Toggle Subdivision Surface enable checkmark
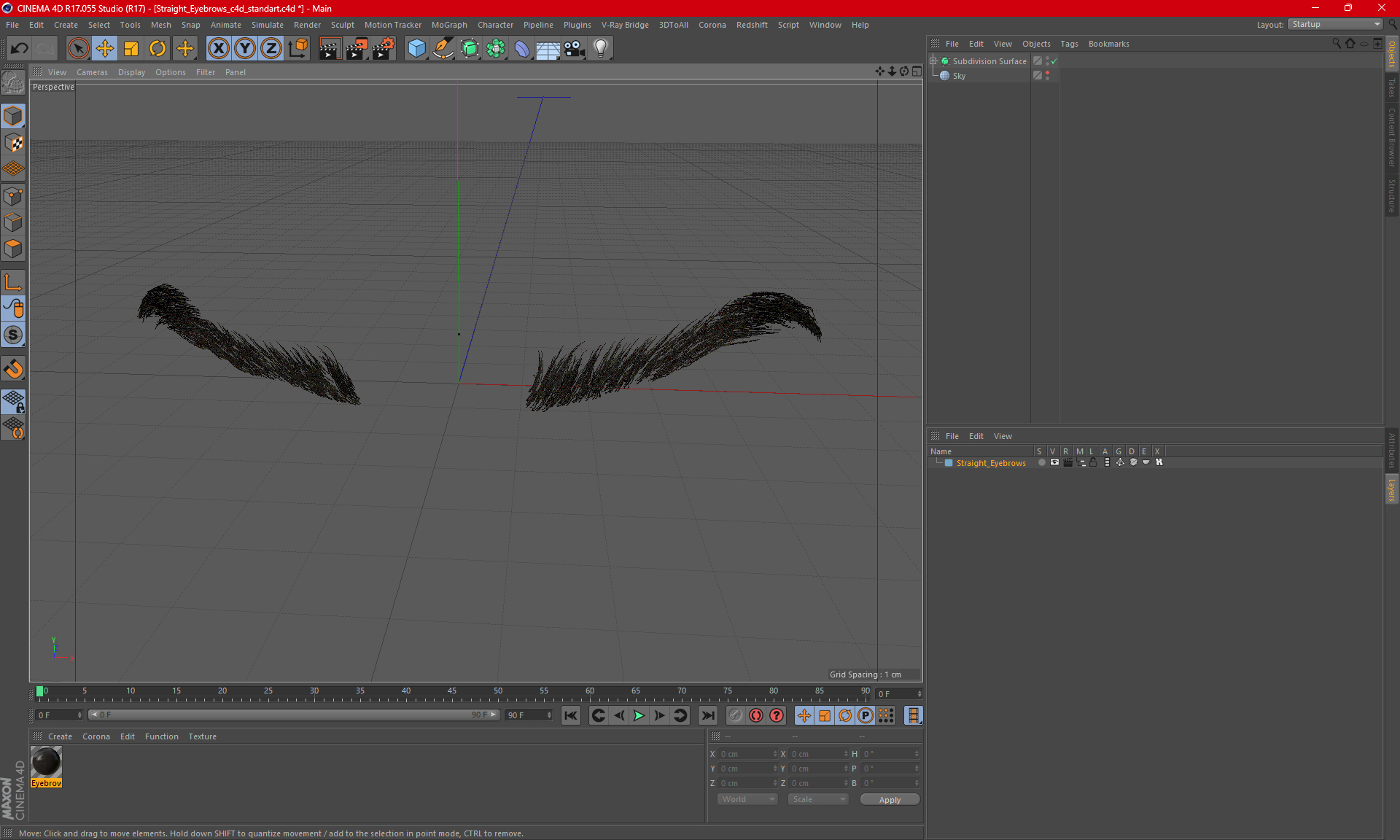The image size is (1400, 840). (x=1054, y=61)
